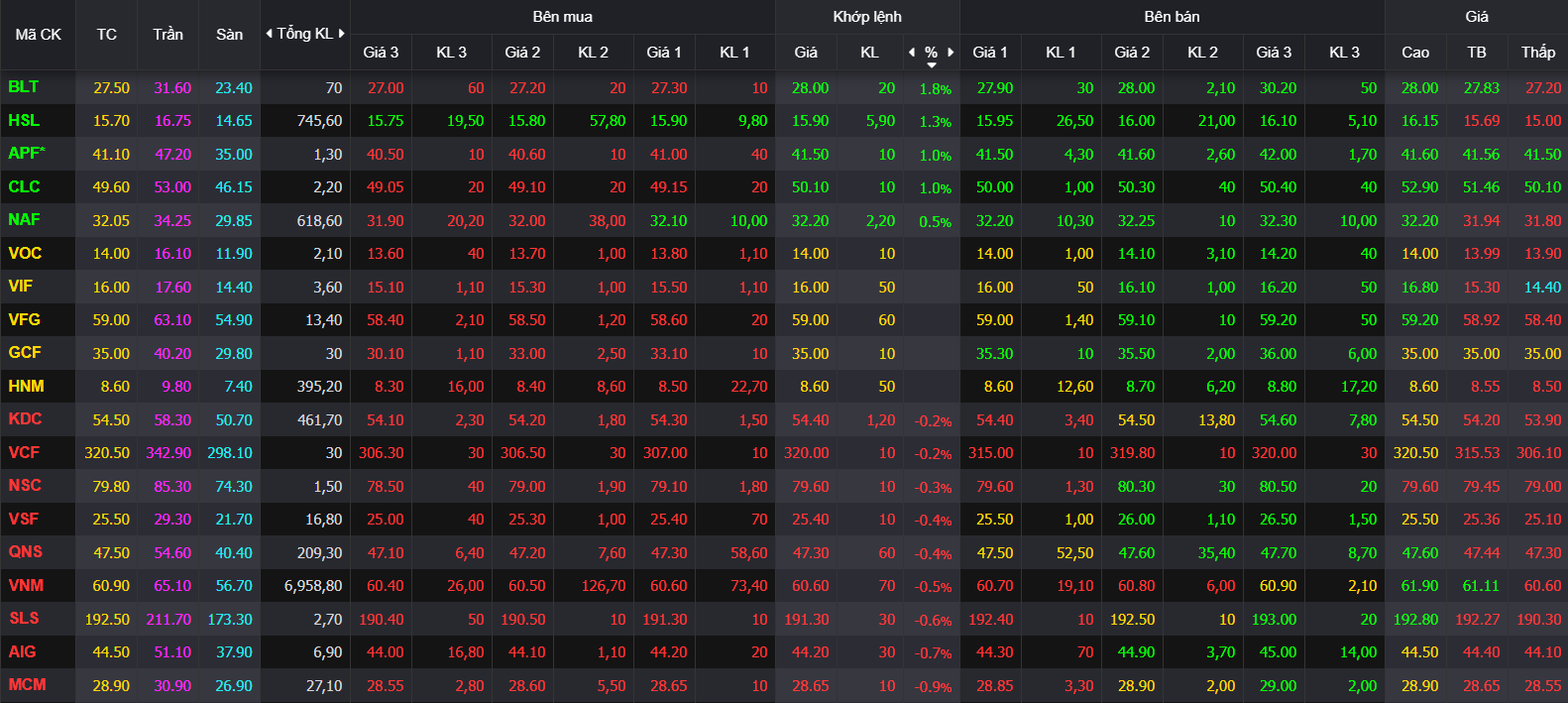This screenshot has height=703, width=1568.
Task: Click QNS matched volume 60
Action: (x=887, y=553)
